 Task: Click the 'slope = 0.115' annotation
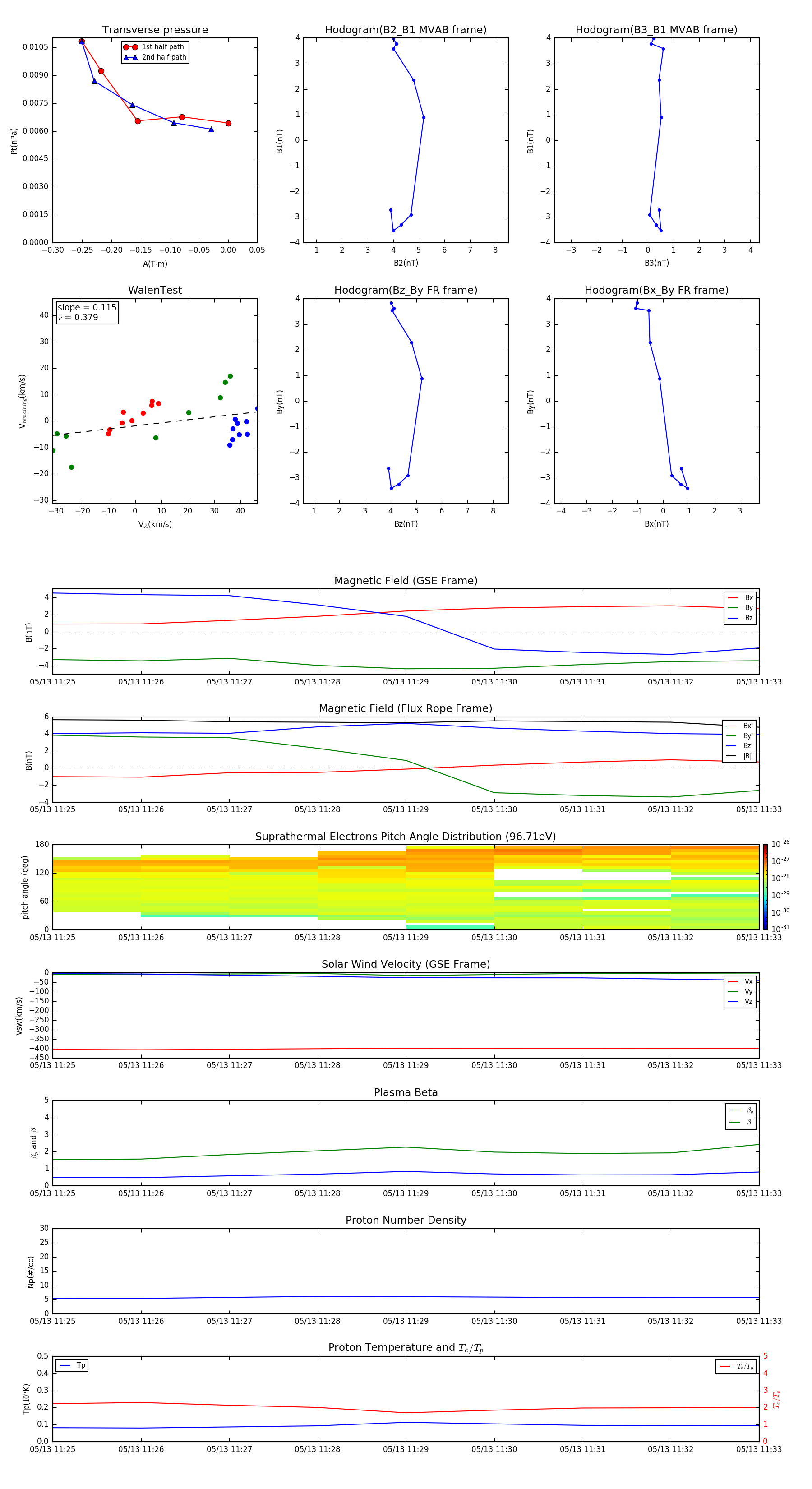[87, 308]
